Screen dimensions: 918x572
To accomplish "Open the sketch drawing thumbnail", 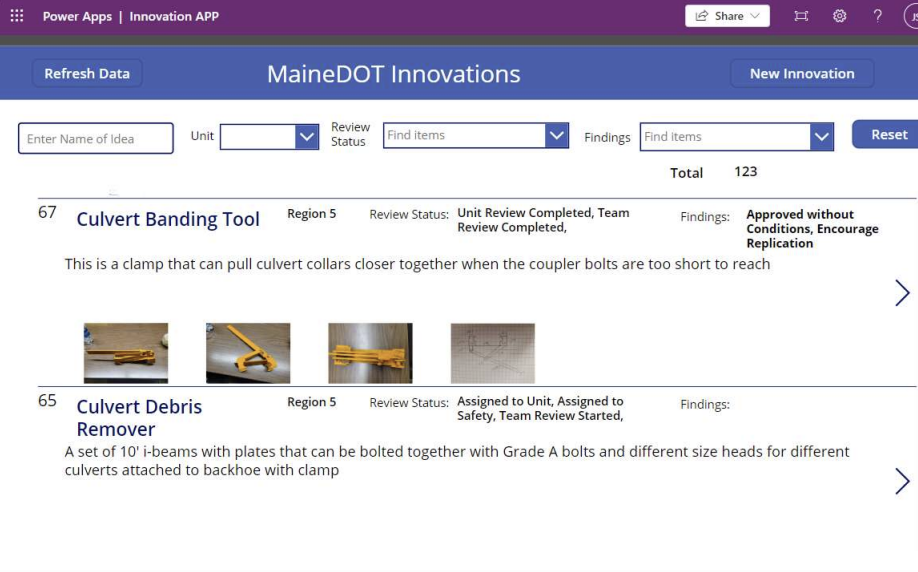I will point(493,353).
